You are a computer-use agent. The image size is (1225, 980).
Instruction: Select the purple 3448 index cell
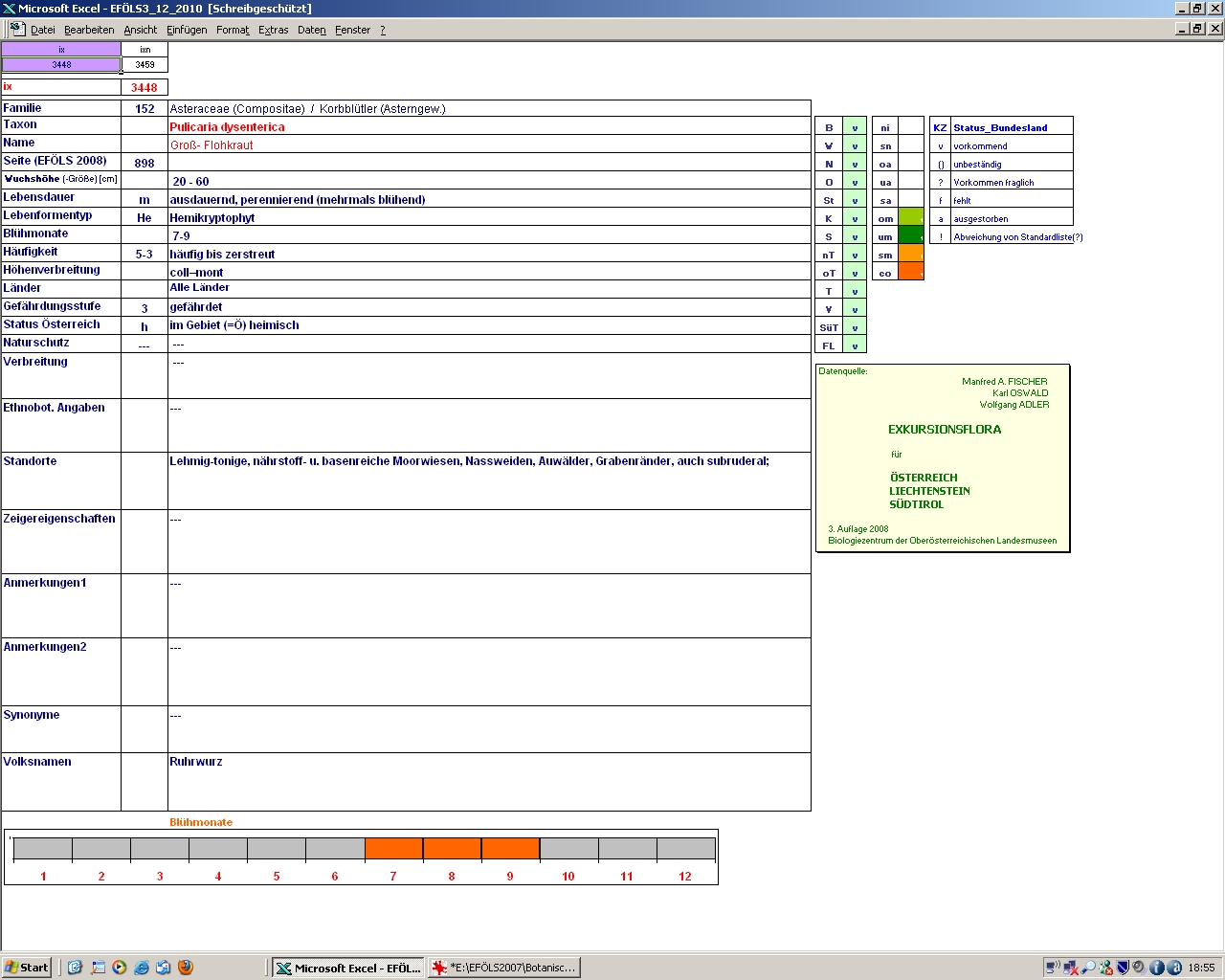pos(61,65)
